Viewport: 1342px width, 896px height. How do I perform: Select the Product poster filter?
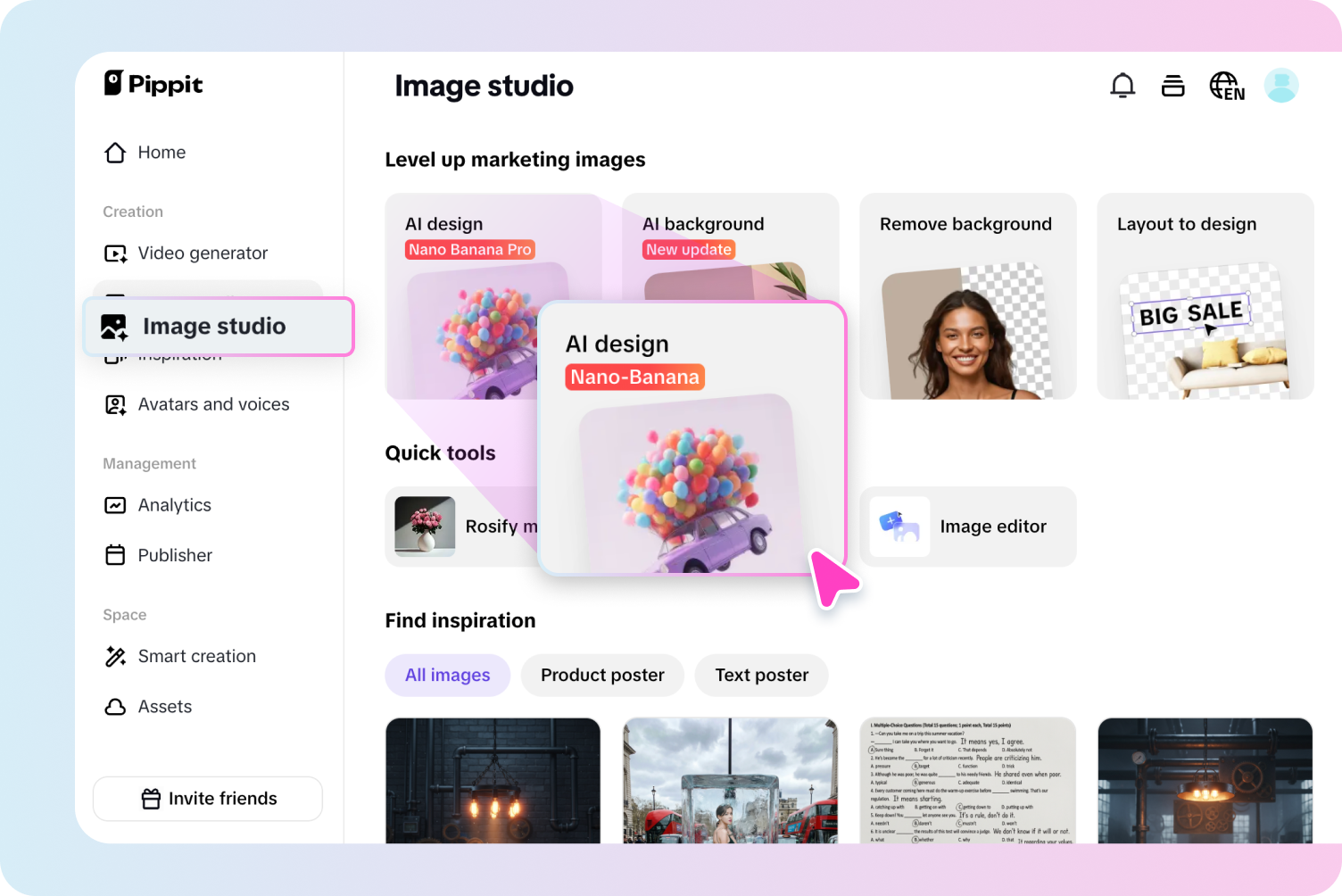click(x=602, y=676)
